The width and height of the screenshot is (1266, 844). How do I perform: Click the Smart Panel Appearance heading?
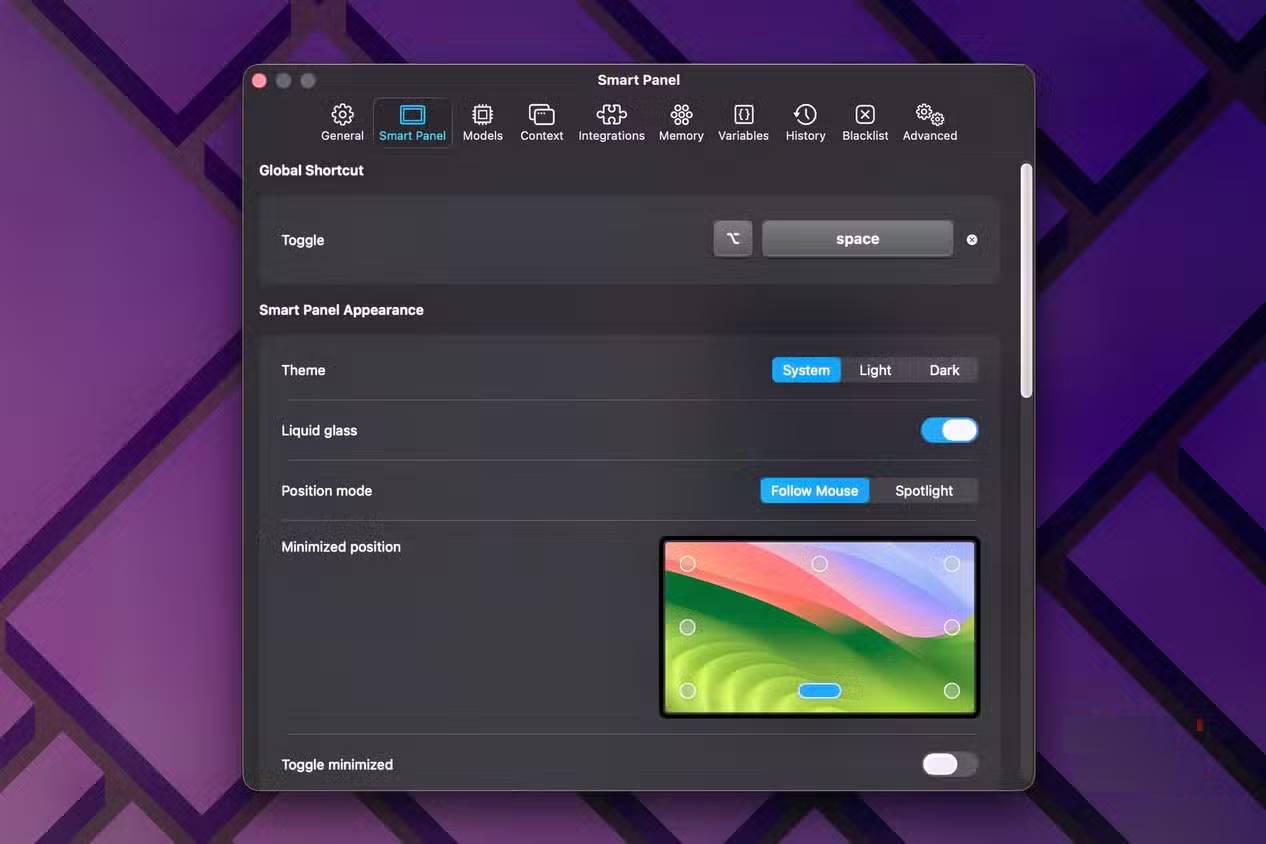(x=341, y=310)
